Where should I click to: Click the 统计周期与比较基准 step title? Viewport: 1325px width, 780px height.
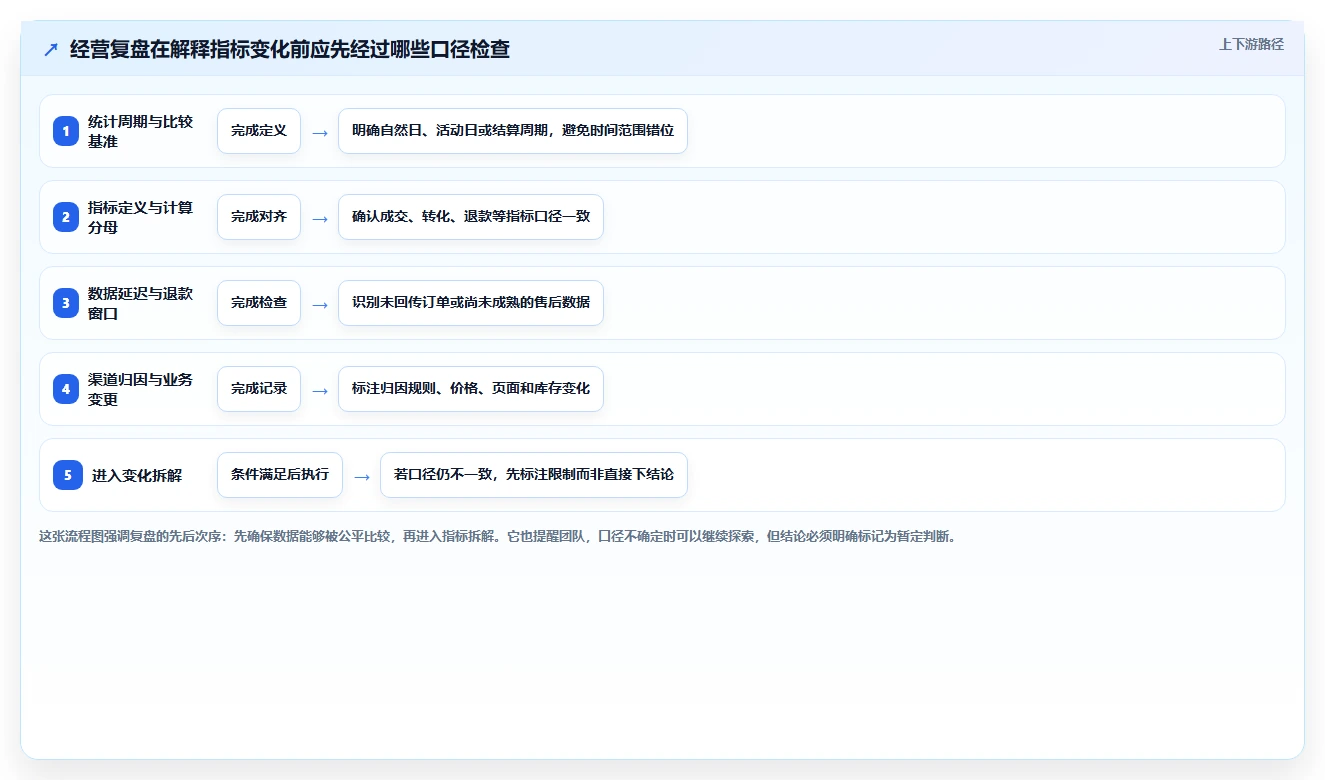click(x=141, y=131)
